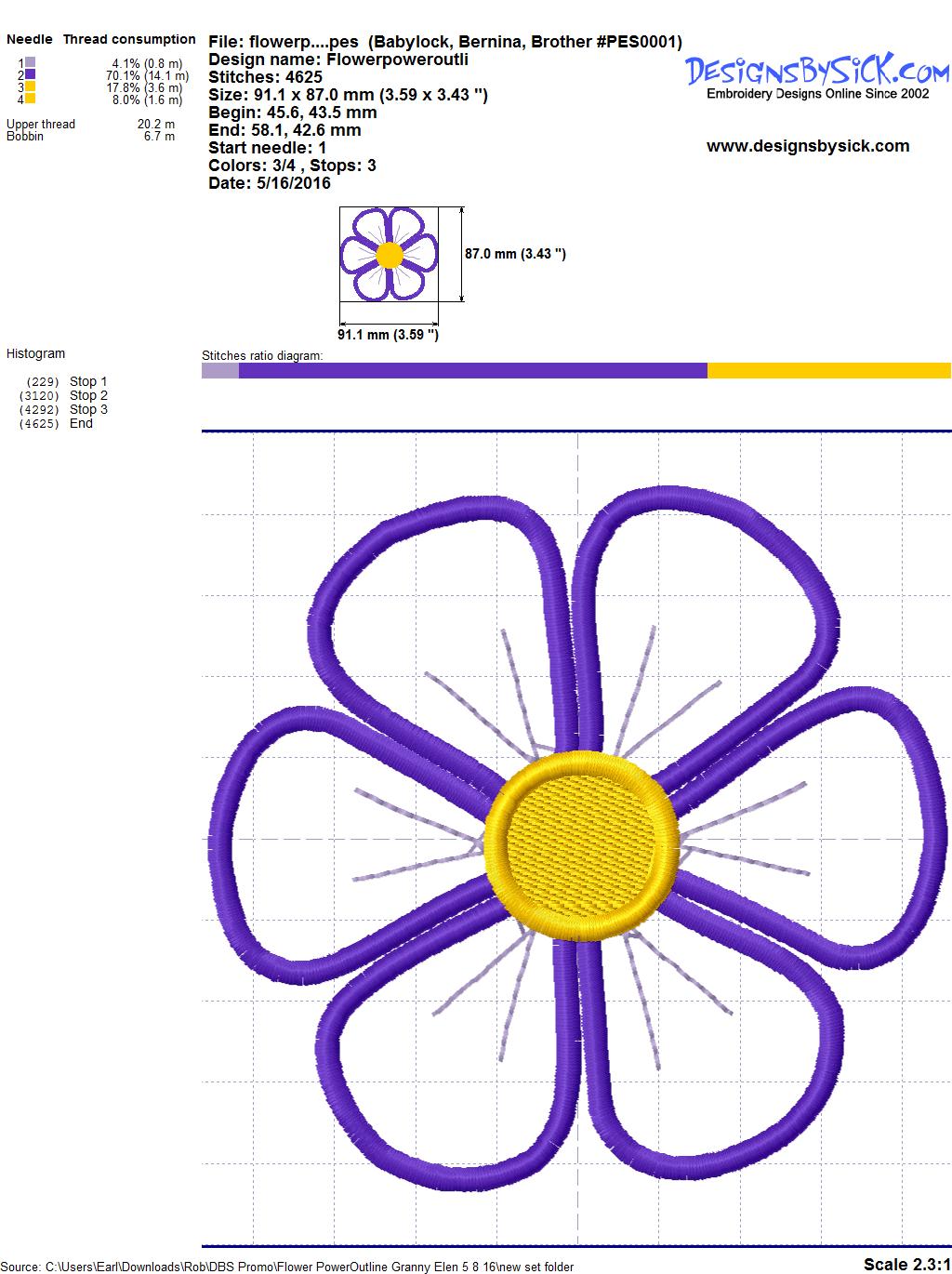The width and height of the screenshot is (952, 1274).
Task: Click the light purple stitch ratio segment
Action: click(220, 371)
